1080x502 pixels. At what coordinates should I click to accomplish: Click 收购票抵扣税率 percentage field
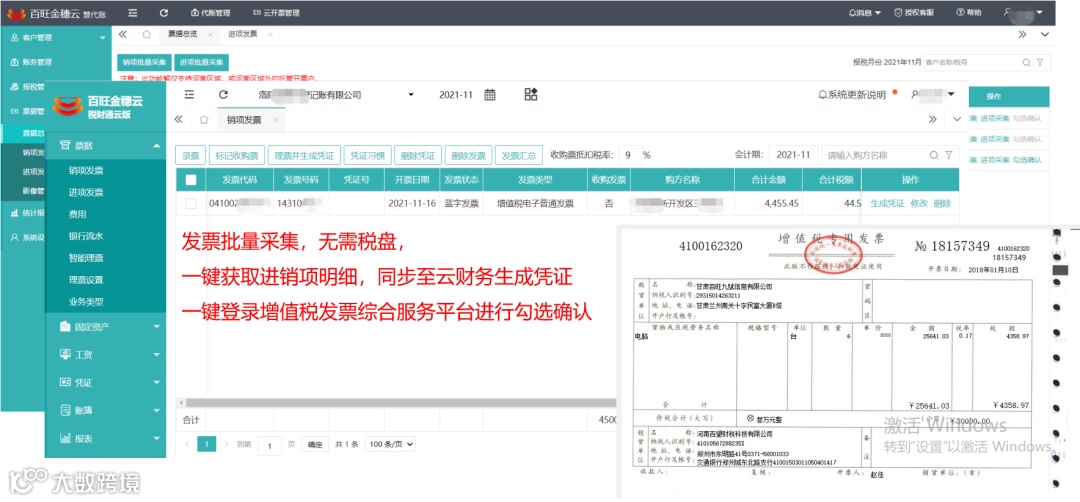tap(630, 155)
